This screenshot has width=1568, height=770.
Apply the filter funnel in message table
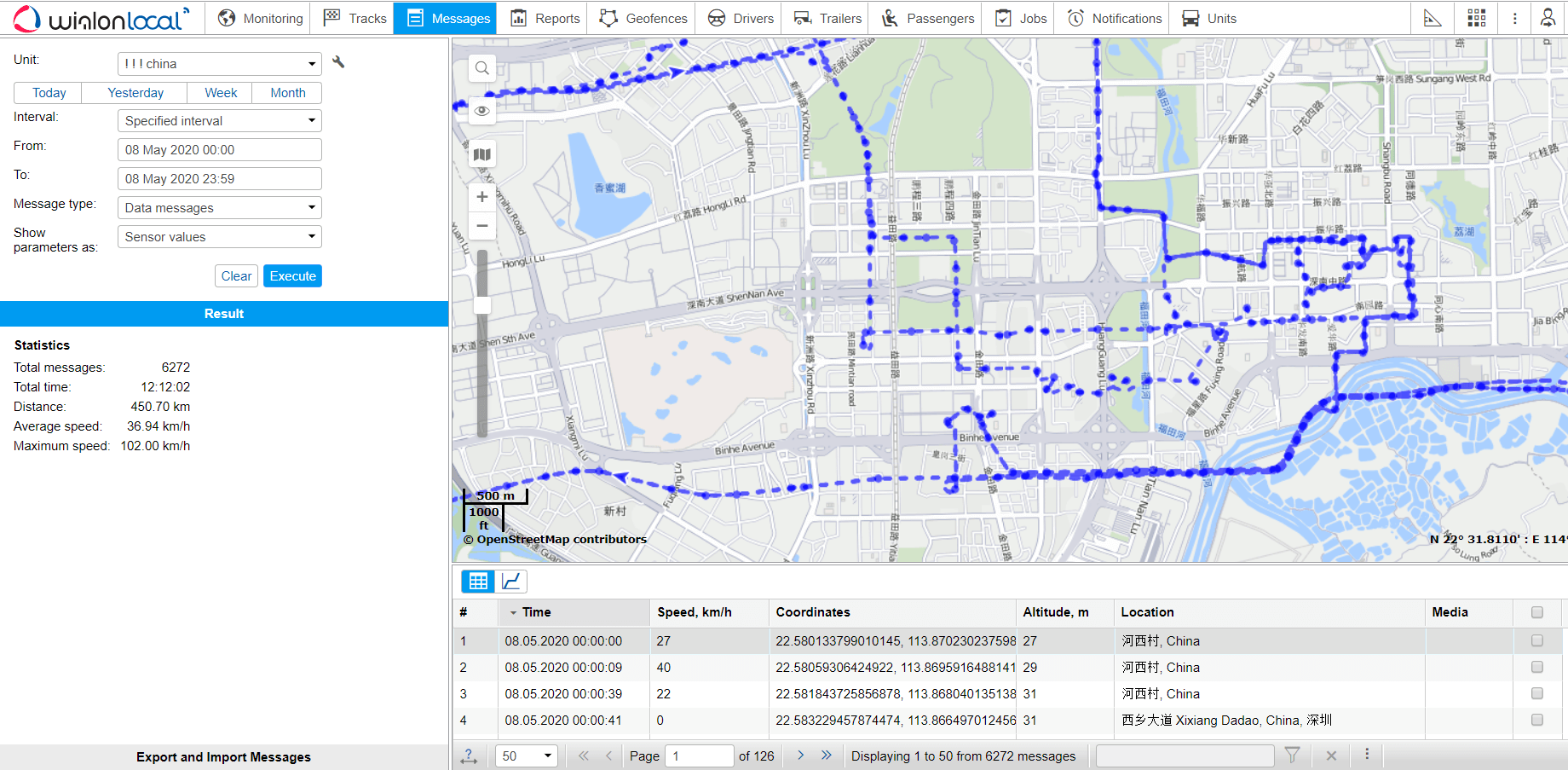coord(1293,756)
